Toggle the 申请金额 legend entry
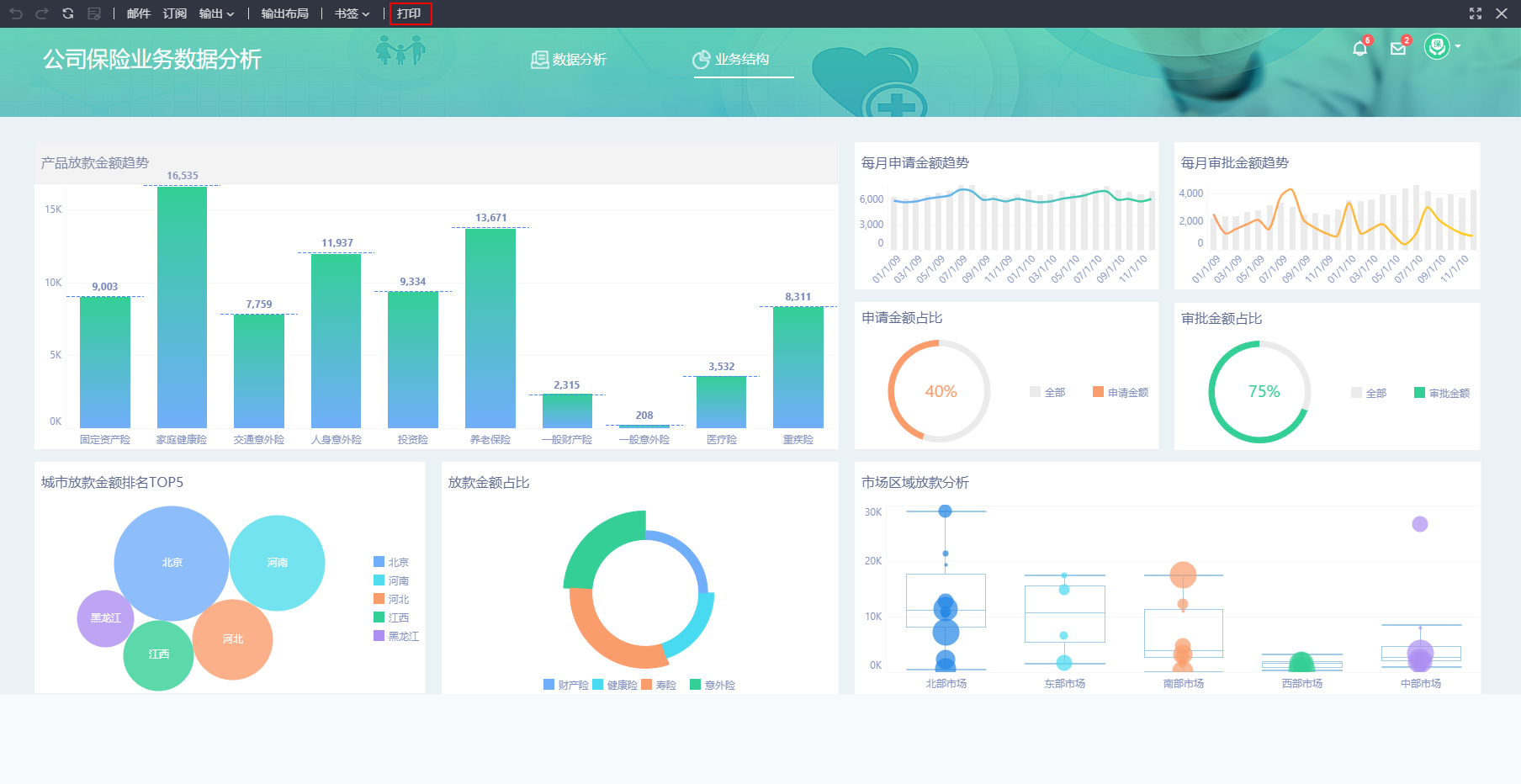 [1121, 392]
